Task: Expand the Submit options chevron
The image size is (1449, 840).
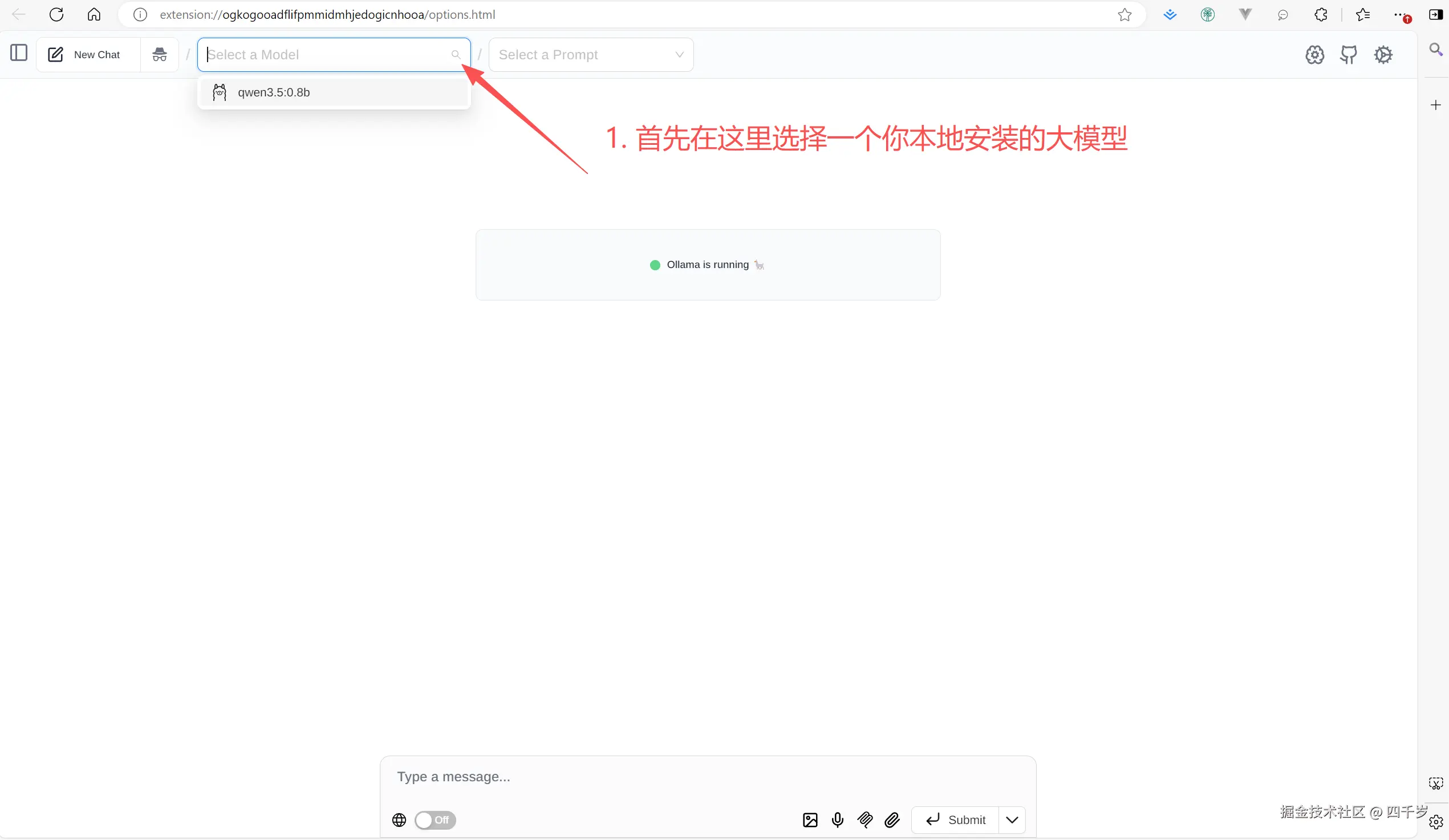Action: tap(1013, 820)
